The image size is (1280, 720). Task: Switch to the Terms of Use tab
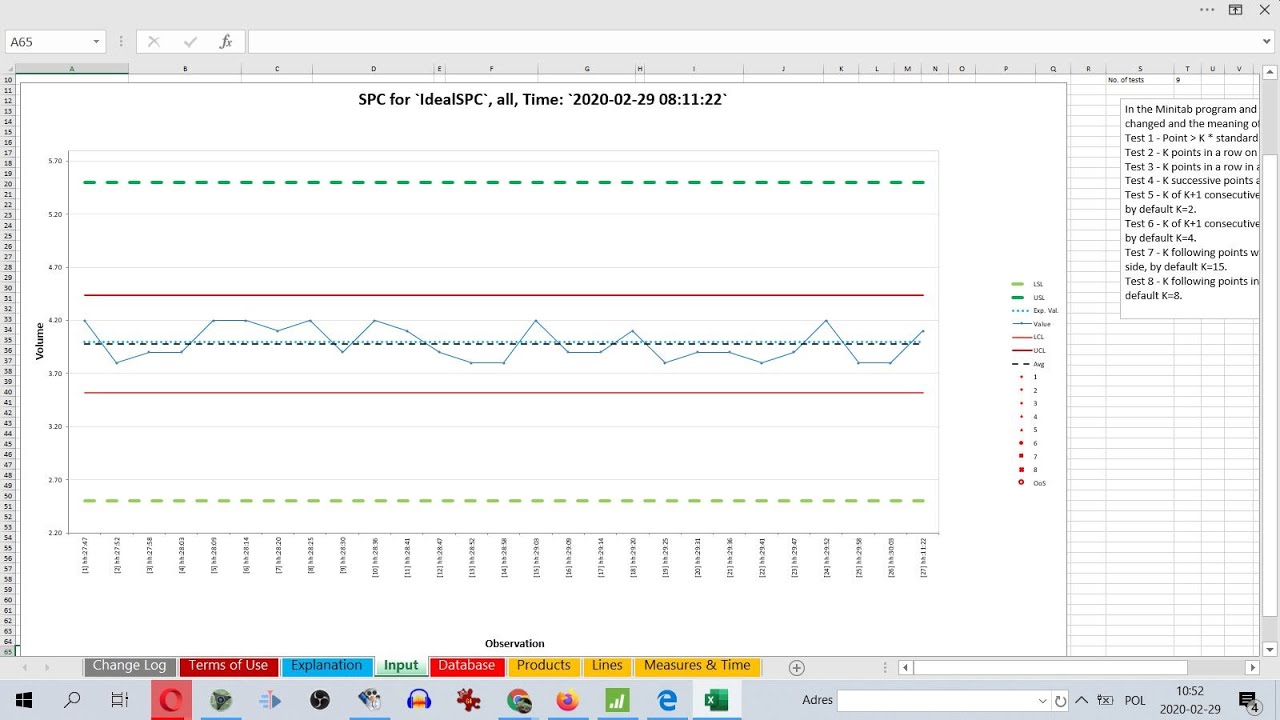(228, 666)
